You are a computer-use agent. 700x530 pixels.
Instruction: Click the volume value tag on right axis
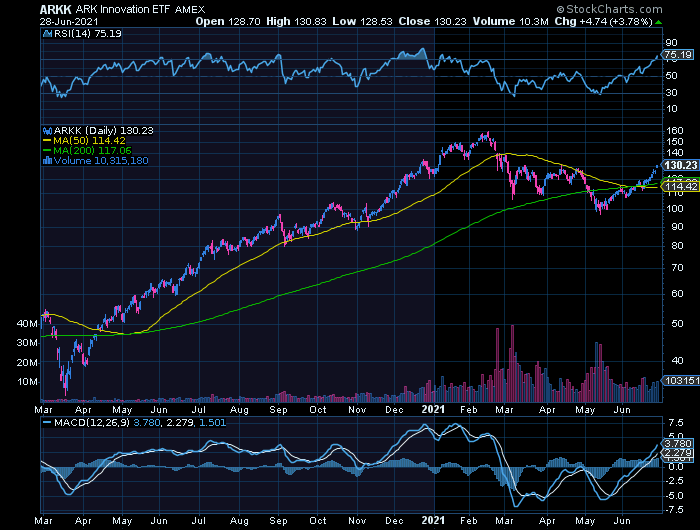click(x=682, y=380)
